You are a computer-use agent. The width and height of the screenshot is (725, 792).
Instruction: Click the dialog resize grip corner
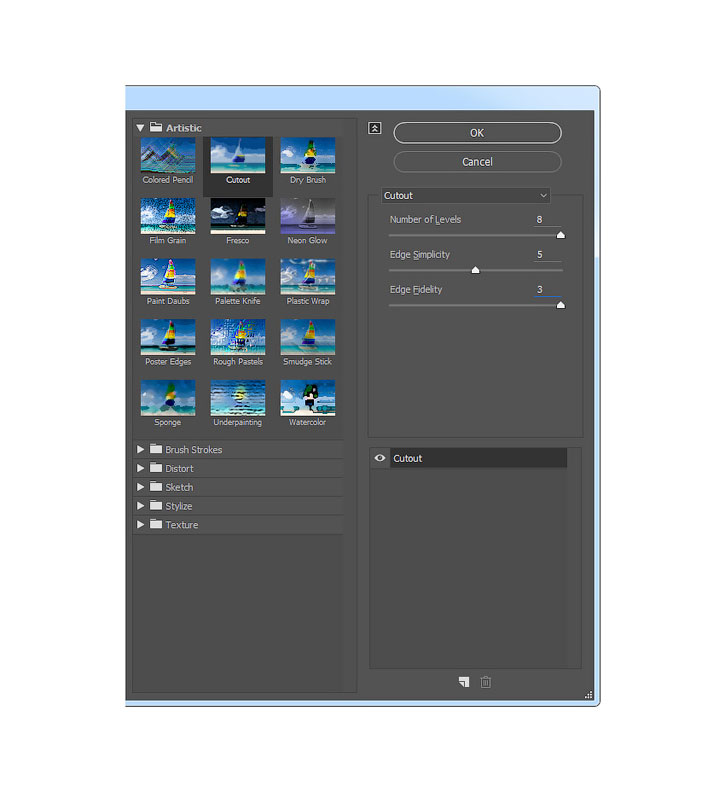(x=589, y=695)
